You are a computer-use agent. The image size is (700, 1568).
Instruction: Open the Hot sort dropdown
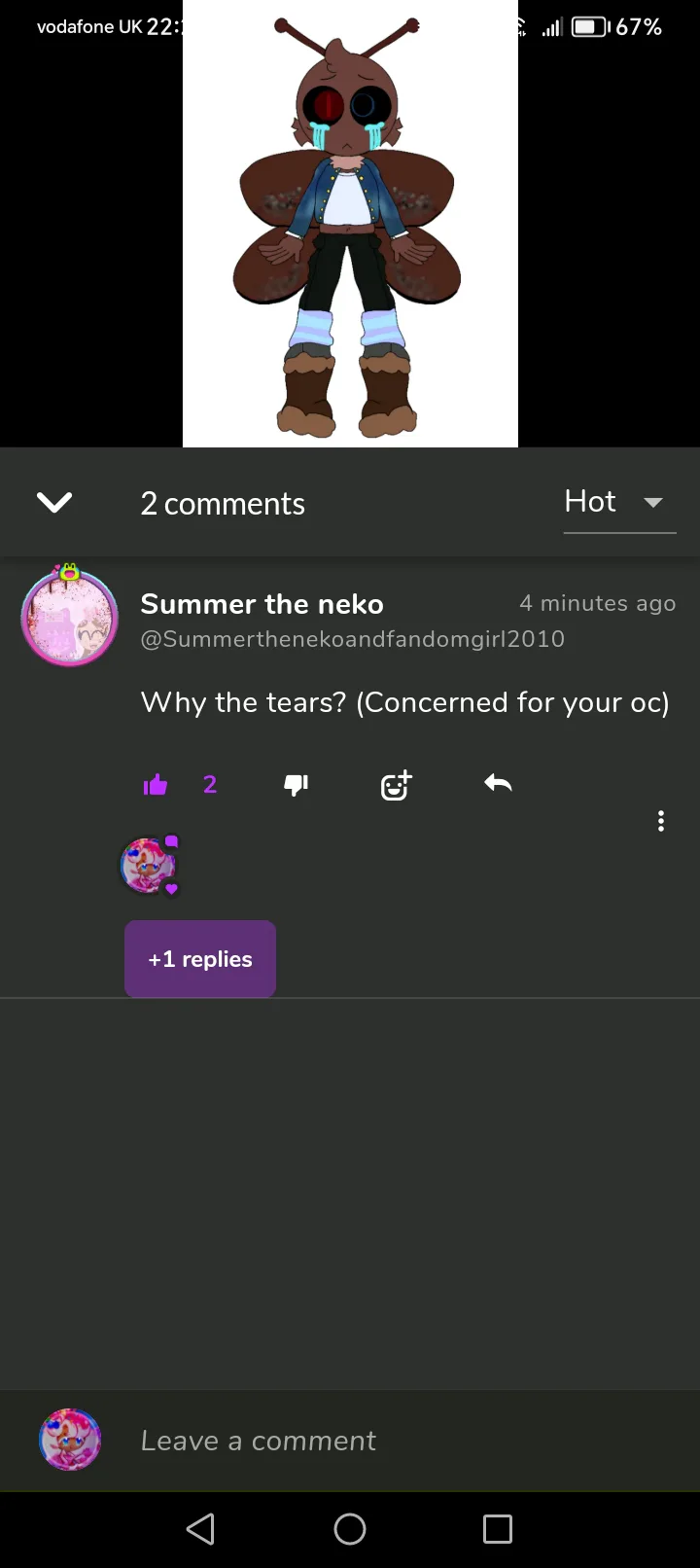[x=618, y=503]
